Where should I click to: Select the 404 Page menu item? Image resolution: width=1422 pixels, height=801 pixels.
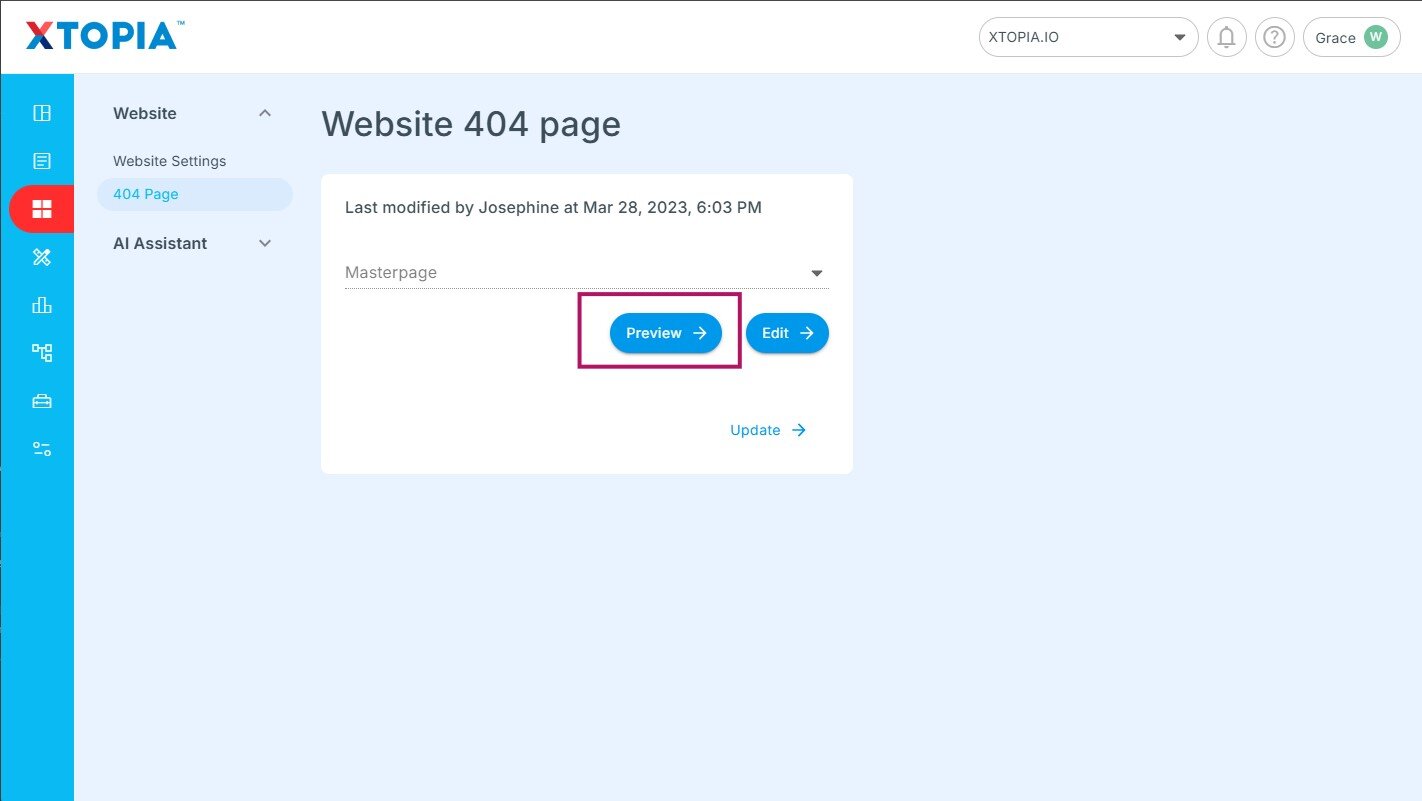146,194
